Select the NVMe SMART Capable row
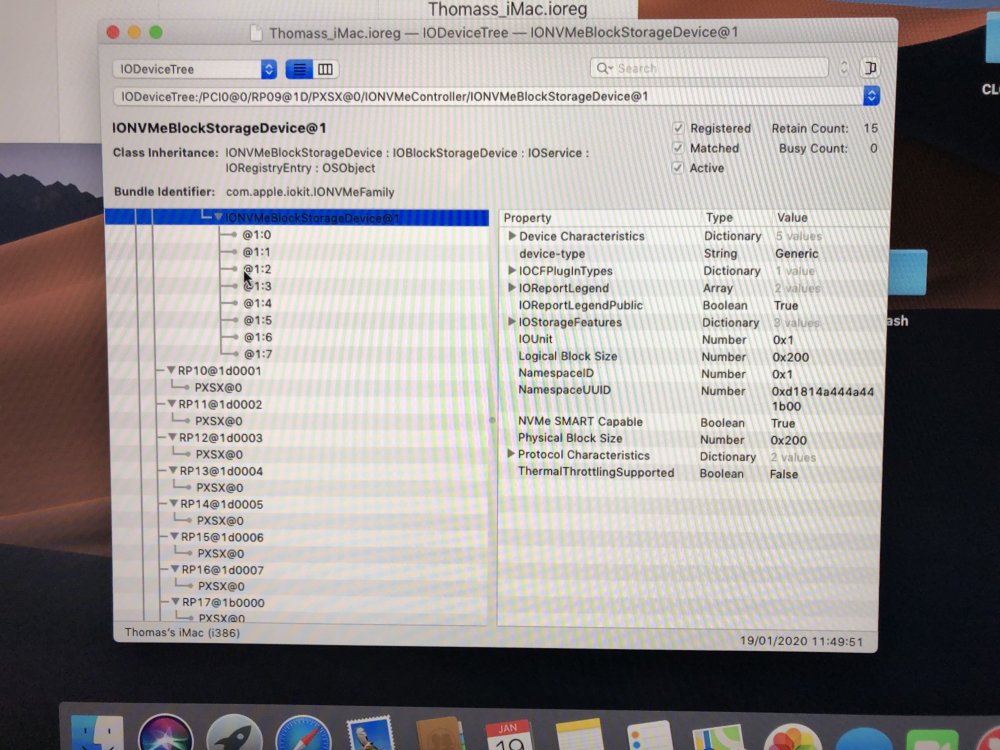Image resolution: width=1000 pixels, height=750 pixels. point(693,422)
